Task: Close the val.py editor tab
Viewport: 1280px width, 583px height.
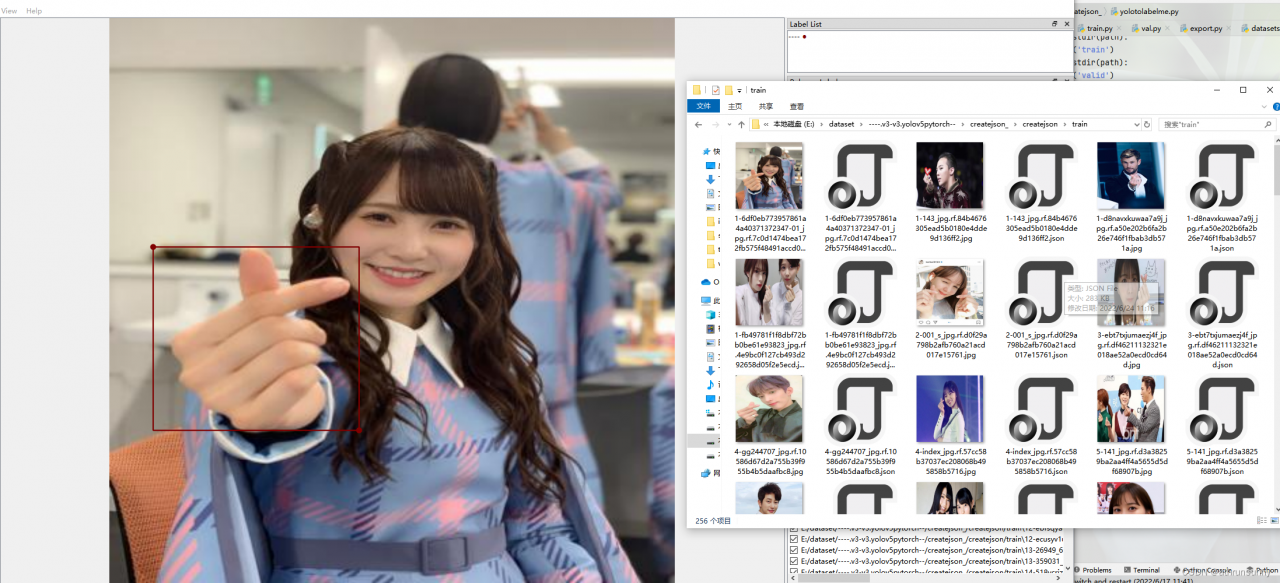Action: (1167, 29)
